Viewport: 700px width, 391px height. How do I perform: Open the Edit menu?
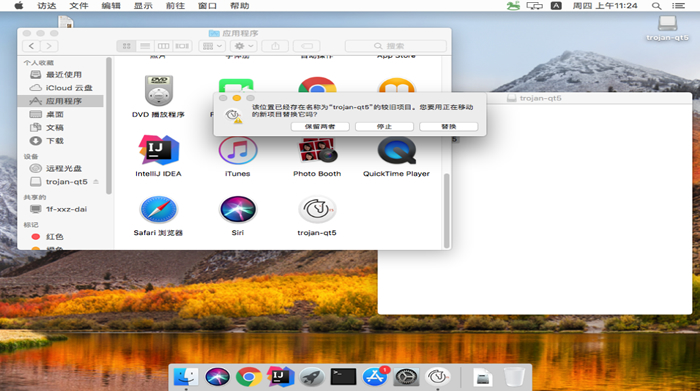pyautogui.click(x=111, y=6)
